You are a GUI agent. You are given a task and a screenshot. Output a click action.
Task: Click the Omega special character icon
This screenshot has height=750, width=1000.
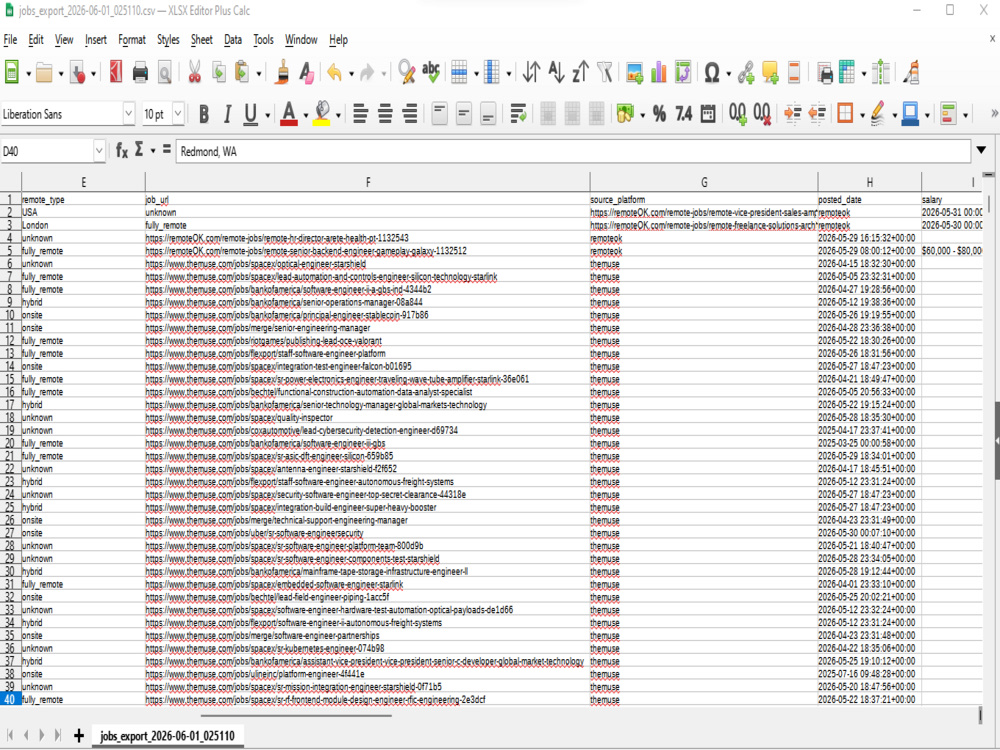[712, 73]
